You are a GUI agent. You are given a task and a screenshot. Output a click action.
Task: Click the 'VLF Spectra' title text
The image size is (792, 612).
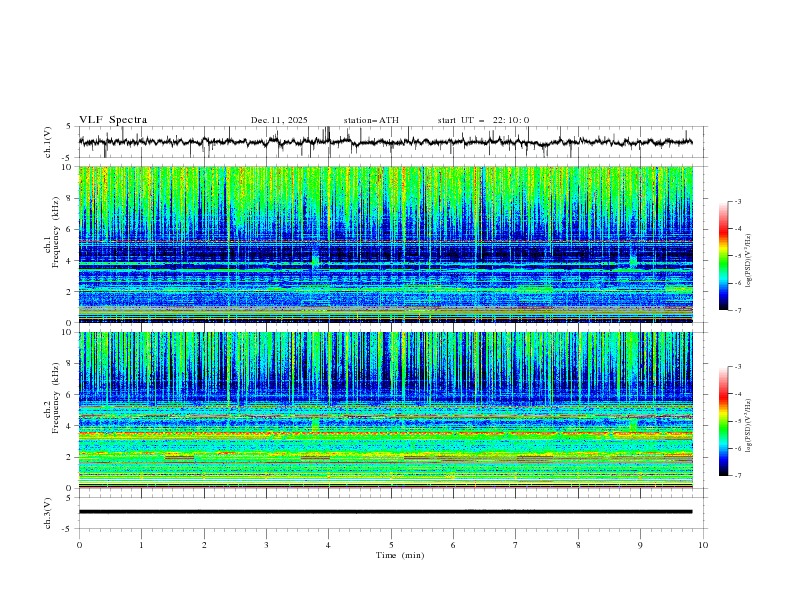tap(113, 120)
